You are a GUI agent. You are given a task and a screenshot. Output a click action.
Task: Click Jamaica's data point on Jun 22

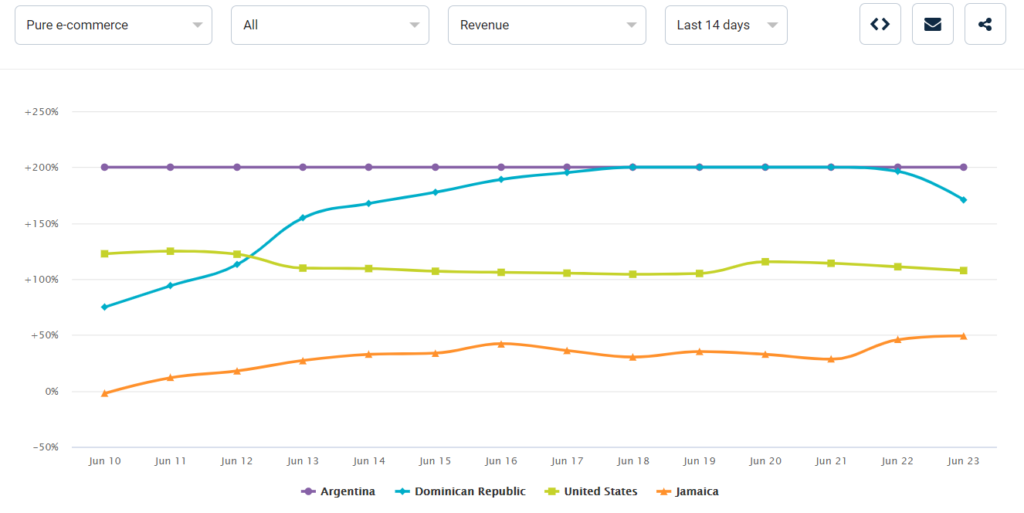(x=897, y=339)
